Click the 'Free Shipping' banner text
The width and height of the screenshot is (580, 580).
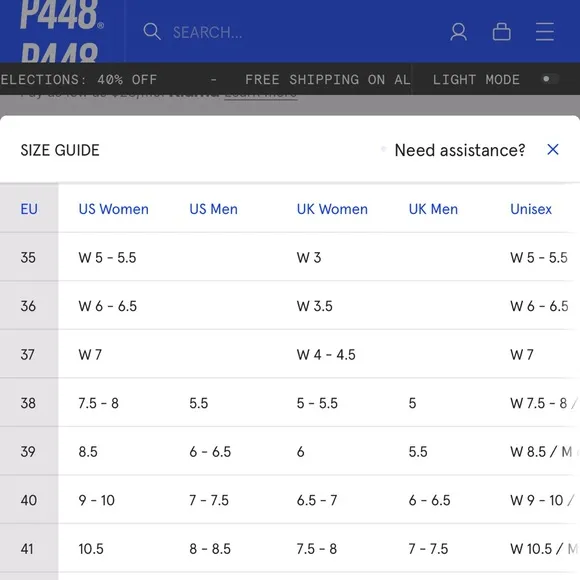(328, 80)
